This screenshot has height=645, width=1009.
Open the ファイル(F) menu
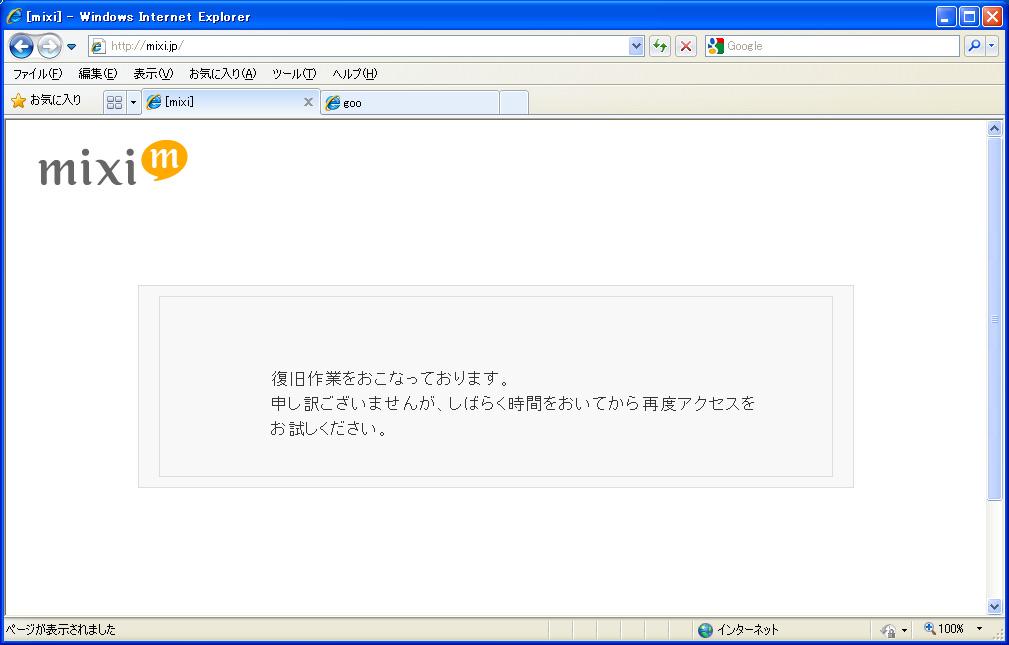point(37,74)
